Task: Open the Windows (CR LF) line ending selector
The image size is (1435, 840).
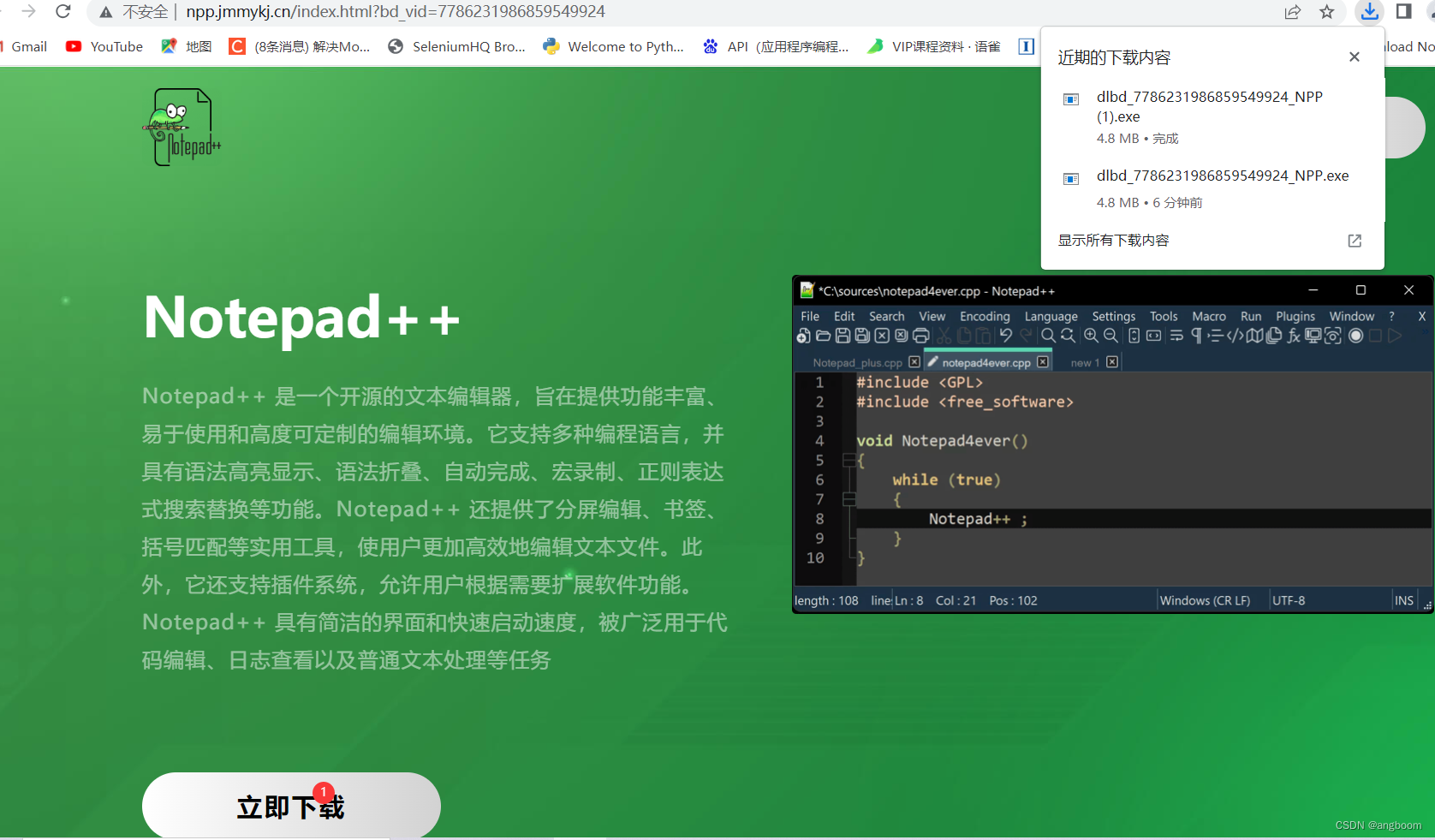Action: pos(1205,600)
